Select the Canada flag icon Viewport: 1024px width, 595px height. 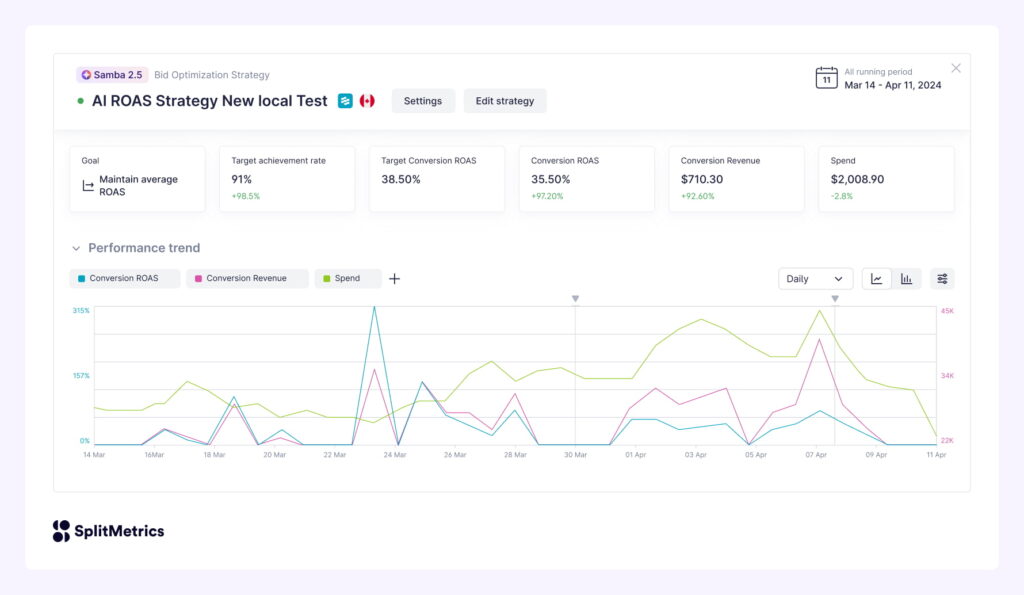pyautogui.click(x=368, y=100)
